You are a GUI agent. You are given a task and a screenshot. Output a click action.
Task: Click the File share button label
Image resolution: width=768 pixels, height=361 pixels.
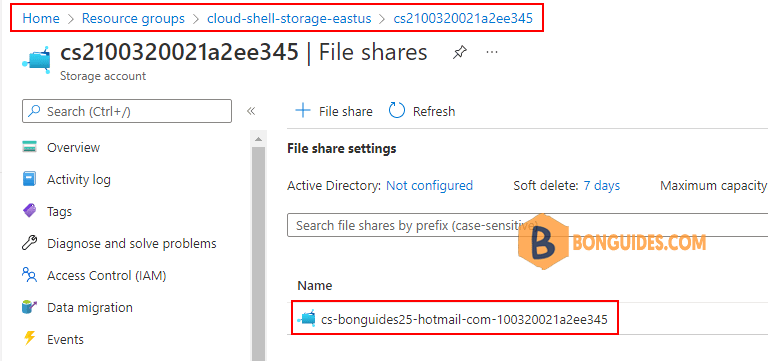tap(345, 112)
